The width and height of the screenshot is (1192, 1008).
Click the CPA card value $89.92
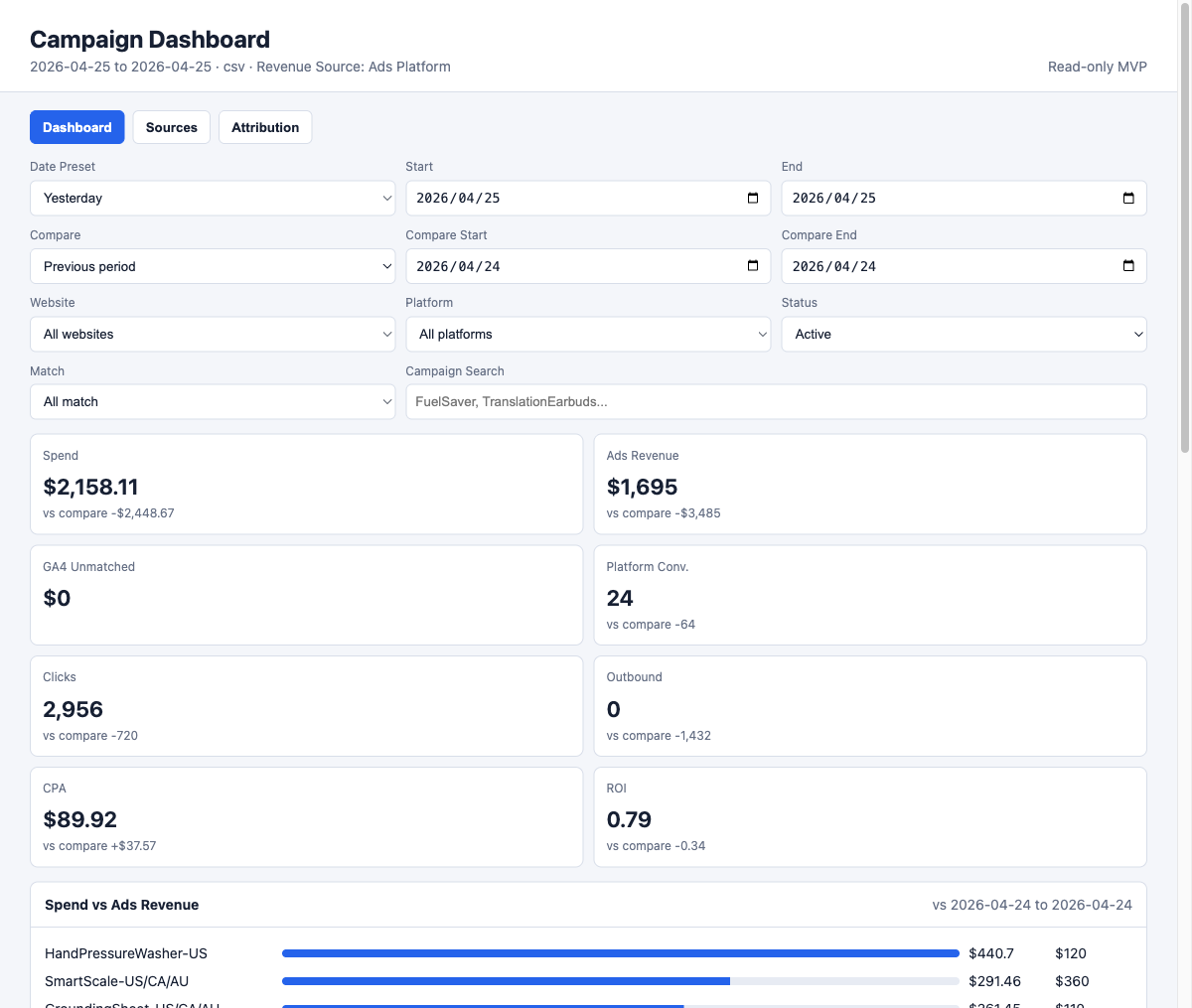80,819
